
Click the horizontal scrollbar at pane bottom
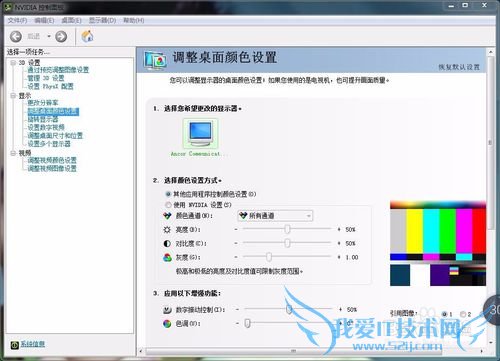tap(293, 351)
